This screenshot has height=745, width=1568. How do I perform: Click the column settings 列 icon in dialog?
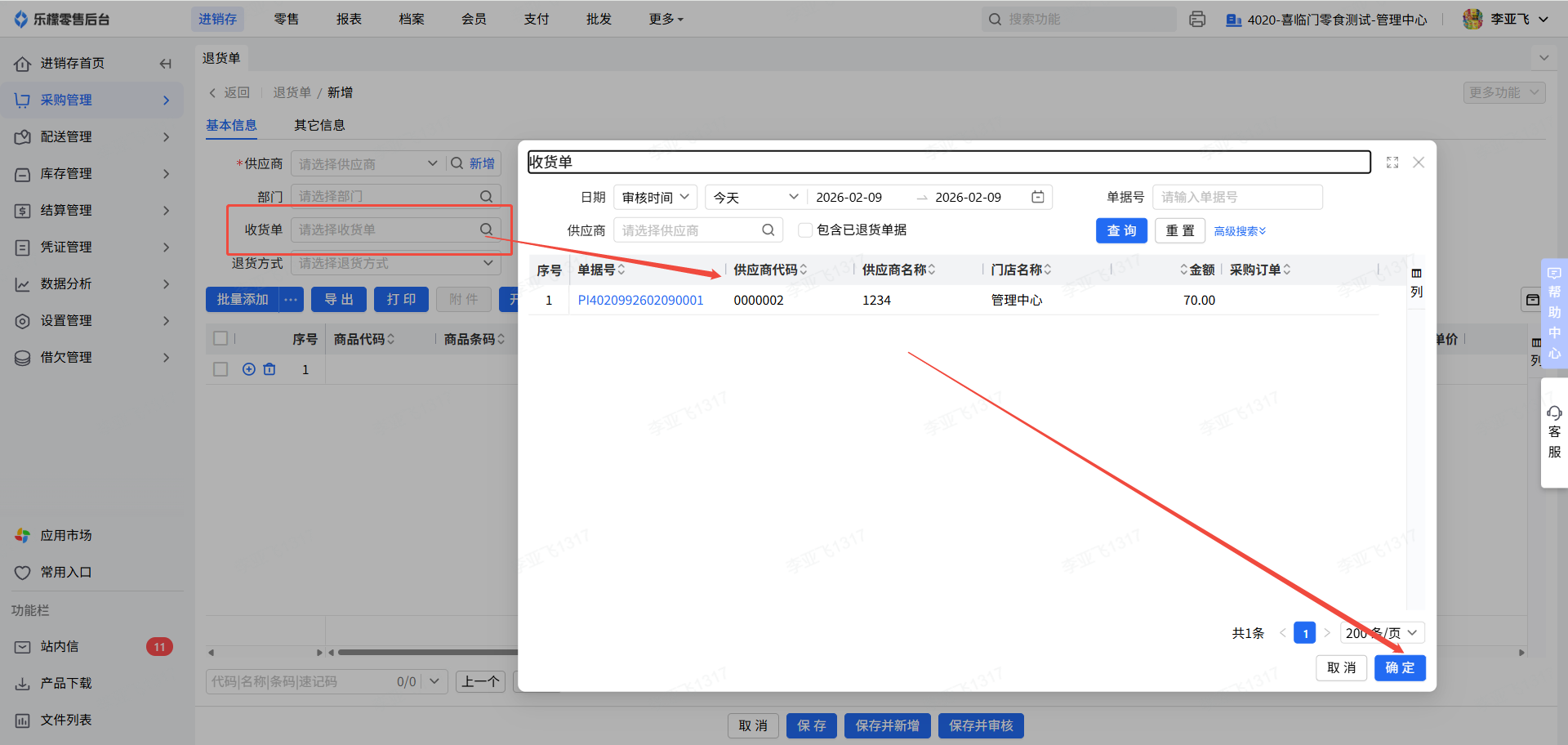click(x=1416, y=282)
